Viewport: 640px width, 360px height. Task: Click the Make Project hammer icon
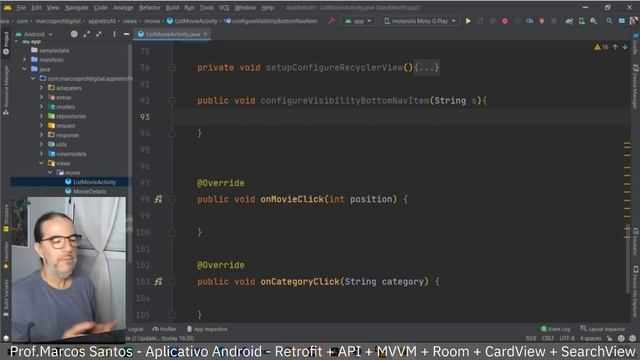(331, 21)
